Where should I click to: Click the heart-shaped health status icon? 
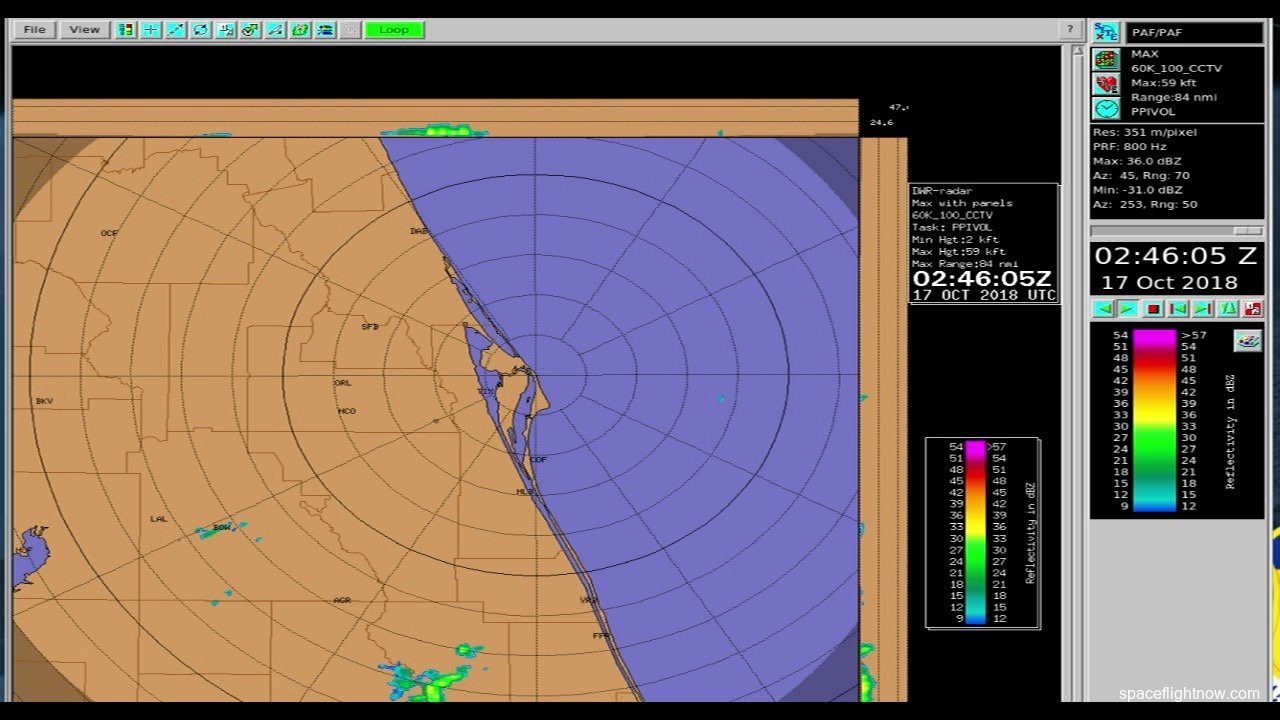tap(1106, 84)
